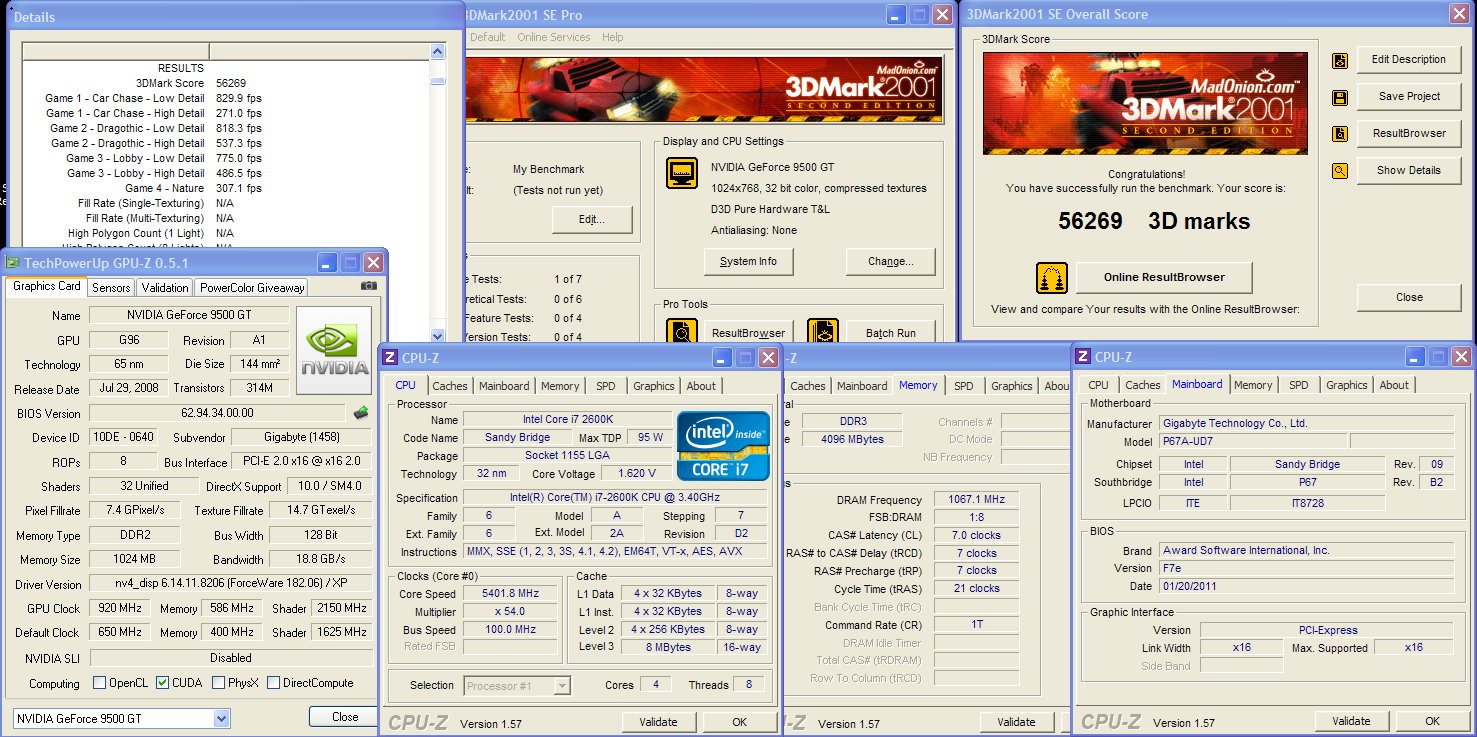Open Caches tab in CPU-Z CPU window
Viewport: 1477px width, 737px height.
(450, 386)
